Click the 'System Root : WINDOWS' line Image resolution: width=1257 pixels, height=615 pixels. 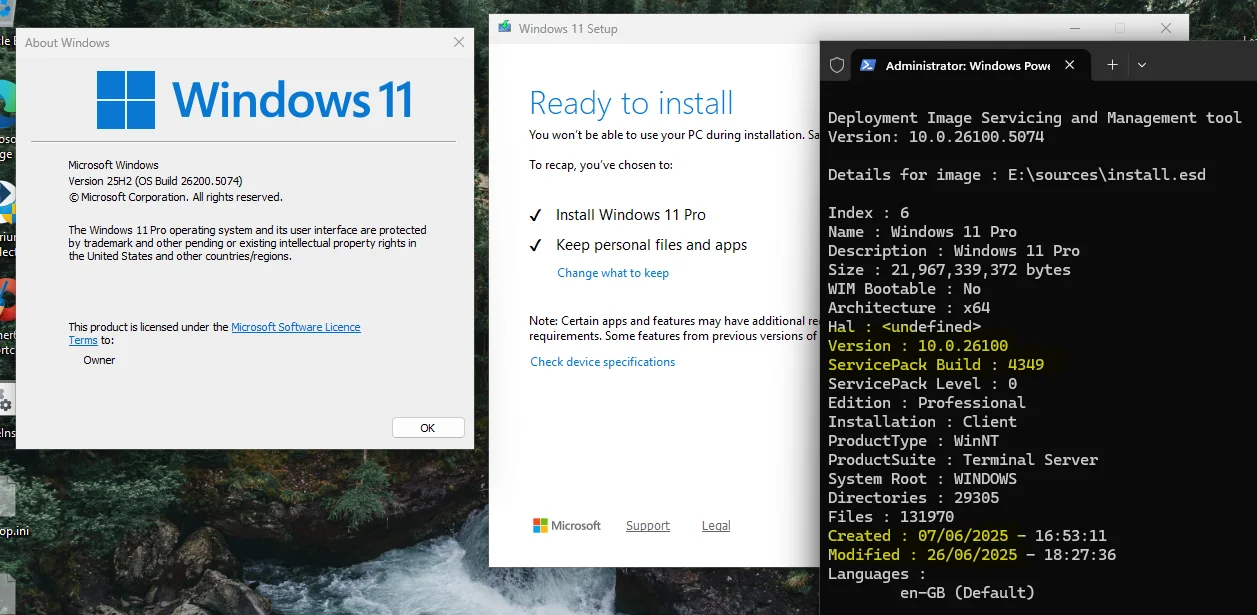pyautogui.click(x=922, y=479)
